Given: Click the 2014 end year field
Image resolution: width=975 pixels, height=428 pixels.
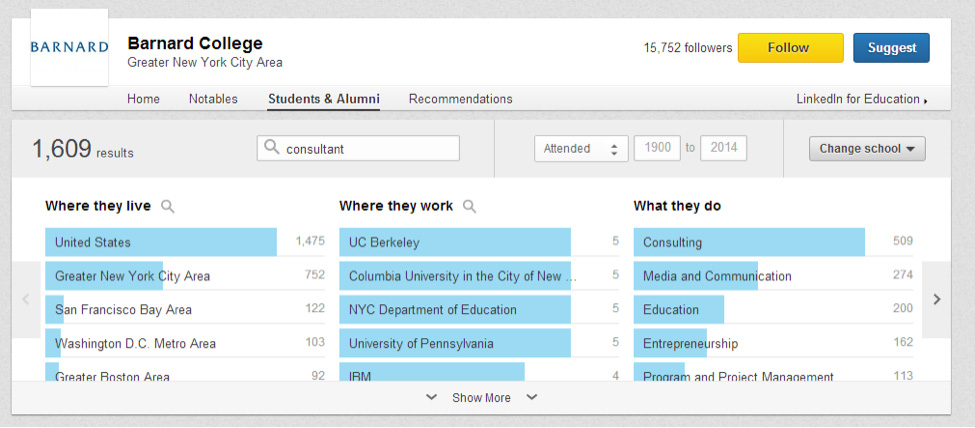Looking at the screenshot, I should pyautogui.click(x=723, y=148).
